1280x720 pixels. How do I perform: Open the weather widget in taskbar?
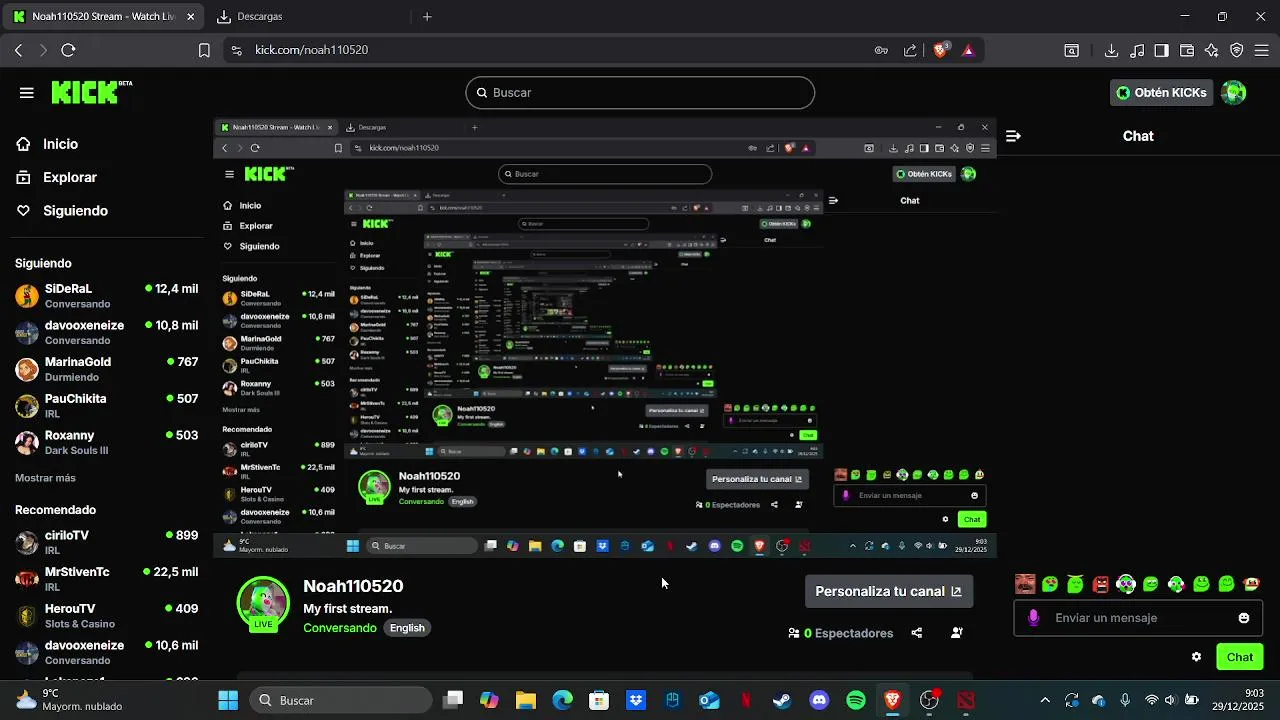click(x=68, y=700)
